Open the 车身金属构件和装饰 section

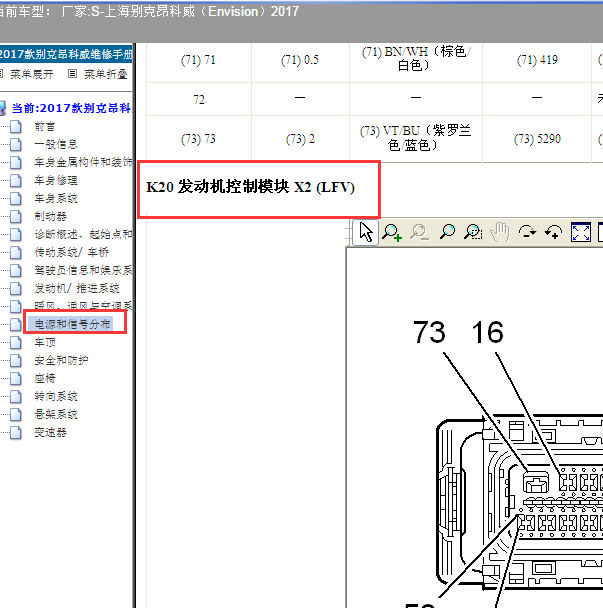[x=83, y=162]
